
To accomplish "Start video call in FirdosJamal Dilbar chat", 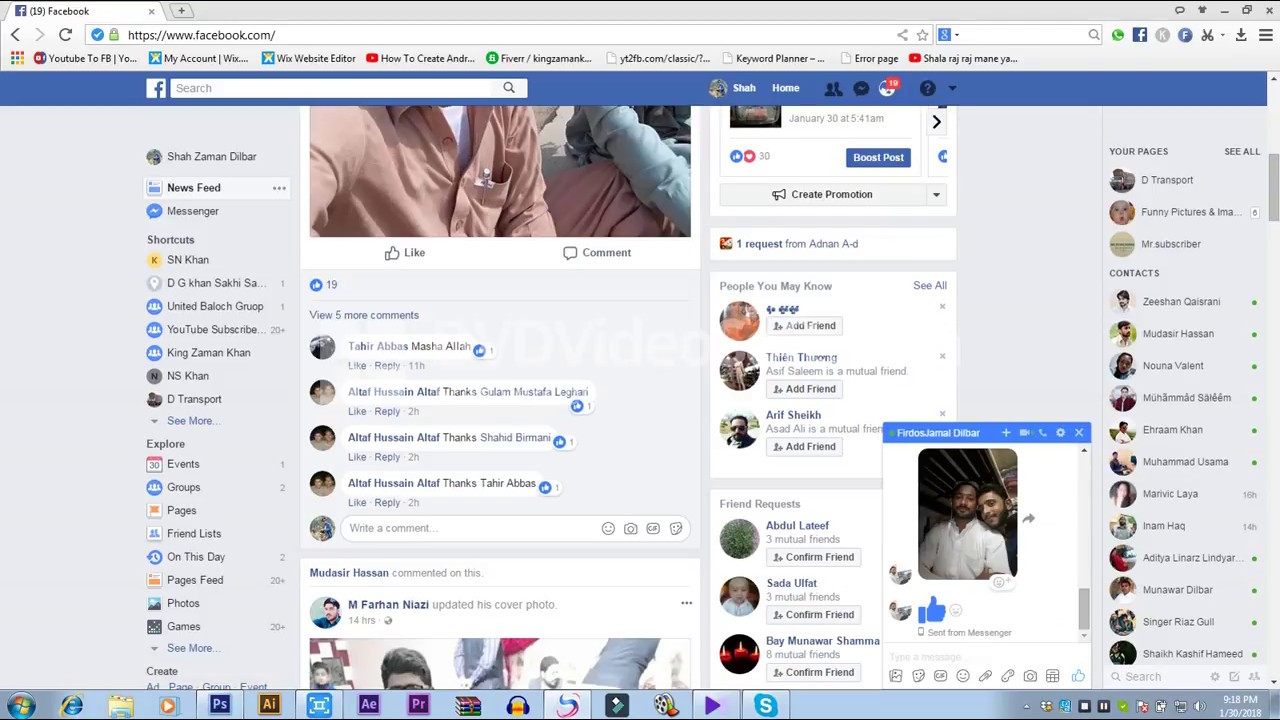I will click(x=1024, y=433).
